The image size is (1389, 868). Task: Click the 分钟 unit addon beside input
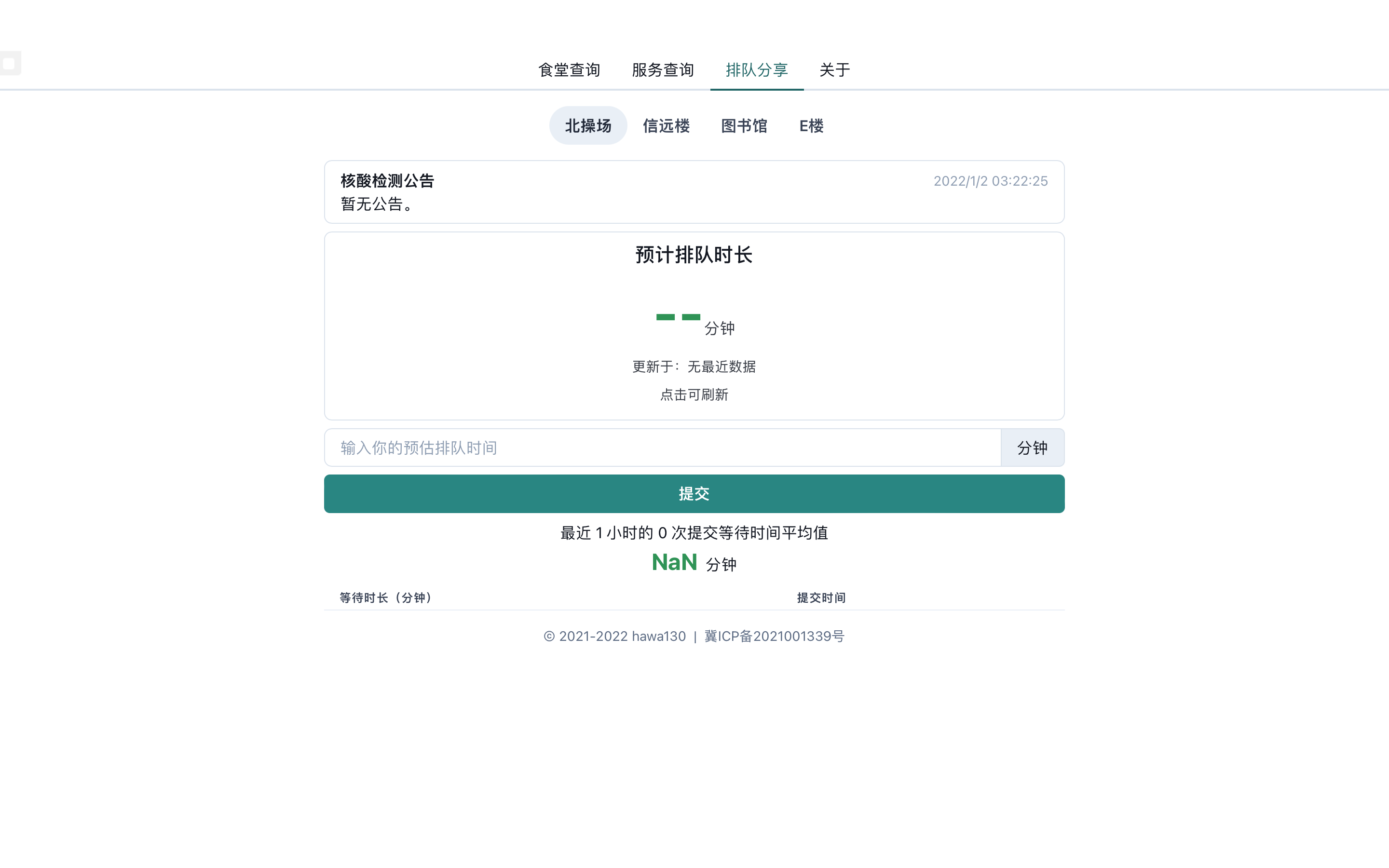point(1032,448)
